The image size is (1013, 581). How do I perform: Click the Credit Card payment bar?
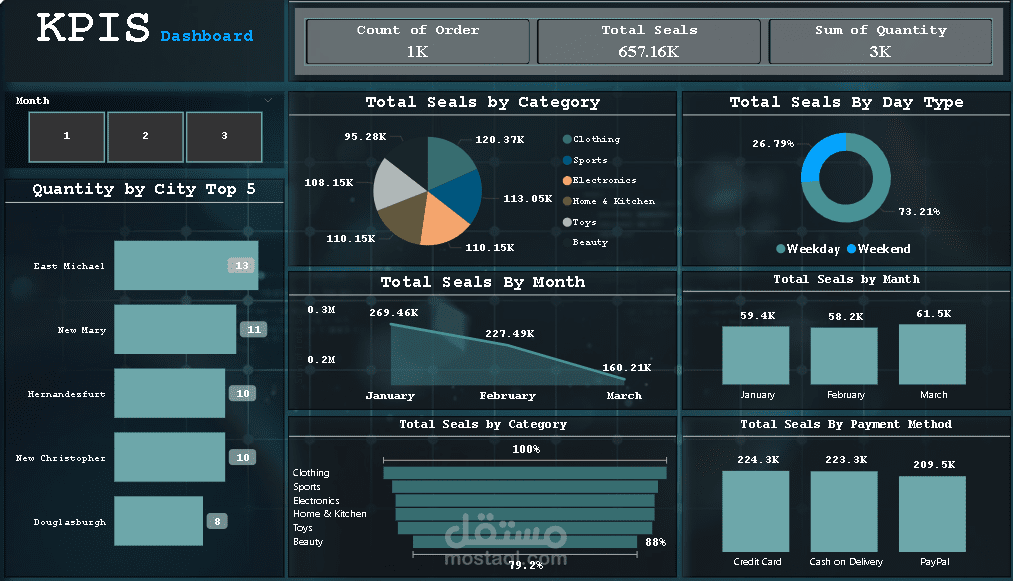tap(756, 512)
